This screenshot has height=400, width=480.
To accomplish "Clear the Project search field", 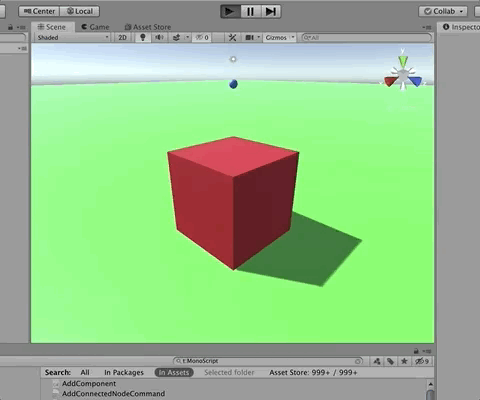I will coord(358,361).
